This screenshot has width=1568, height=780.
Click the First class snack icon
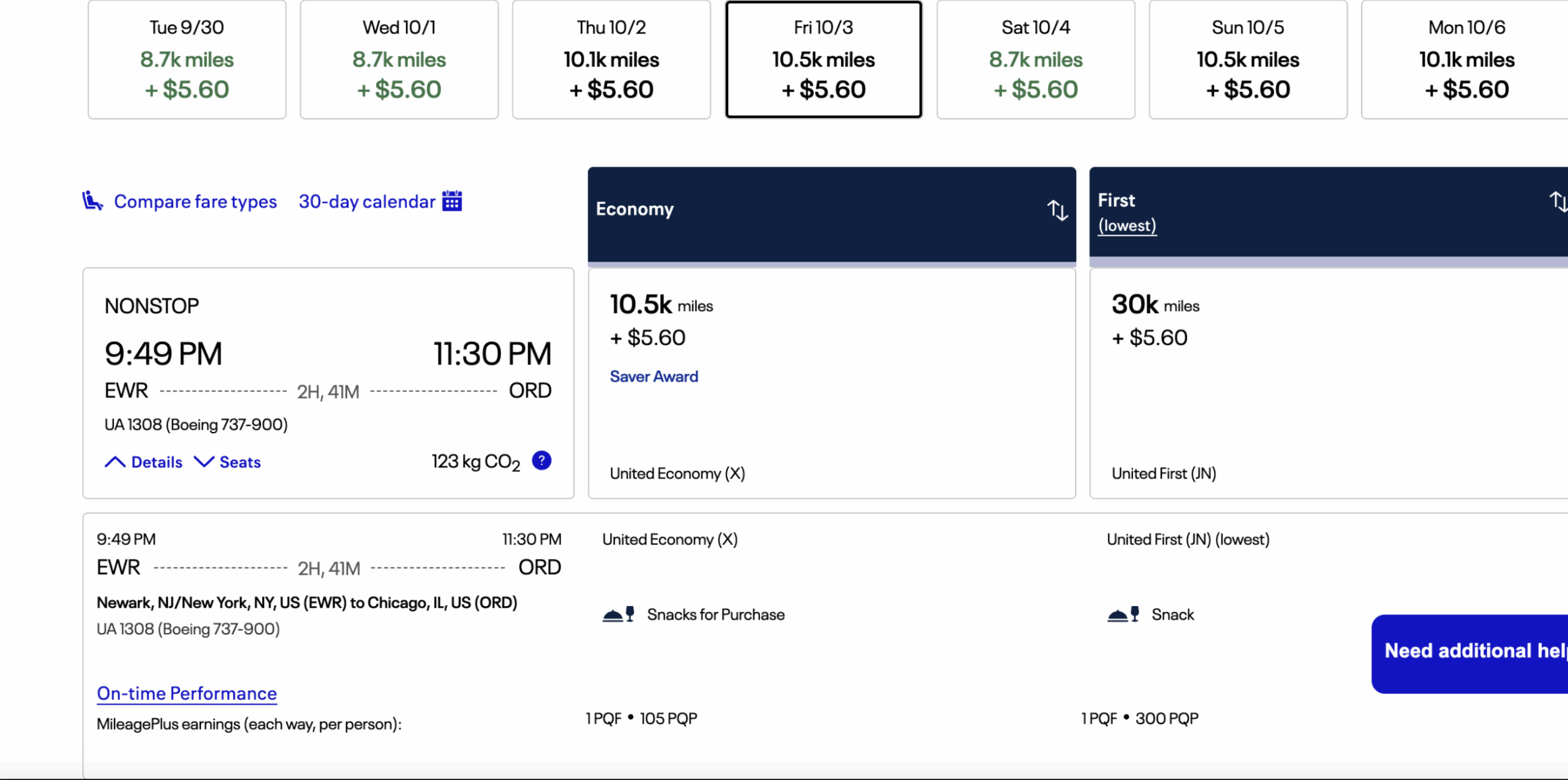coord(1123,614)
